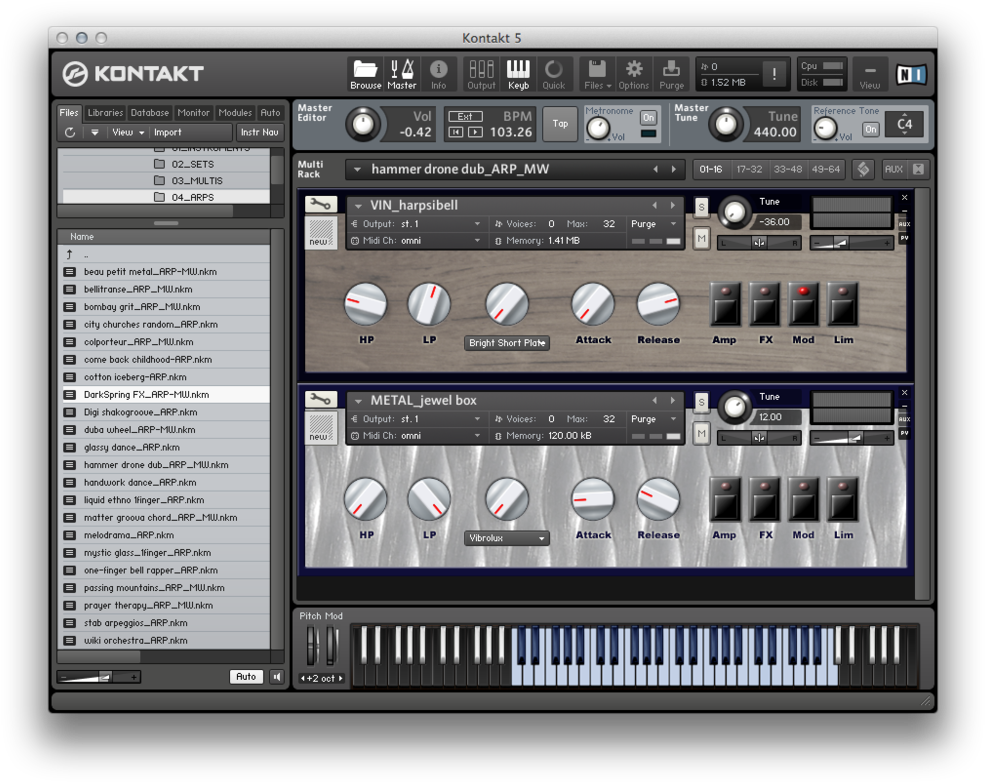Viewport: 985px width, 782px height.
Task: Click the NI logo
Action: click(910, 75)
